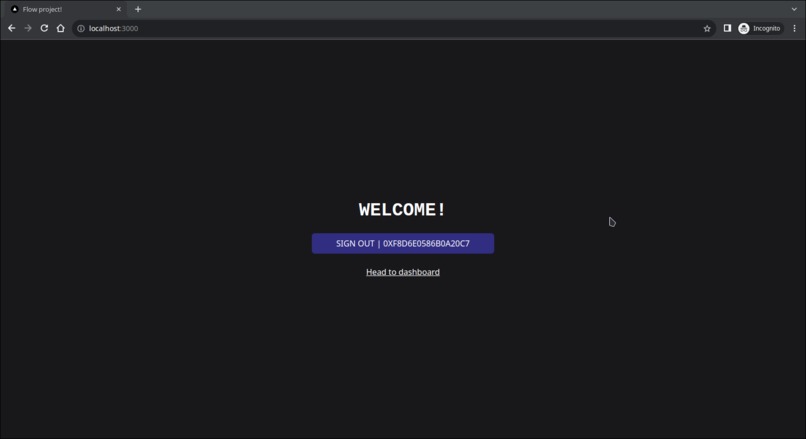Screen dimensions: 806x439
Task: Open the Incognito profile indicator
Action: coord(760,28)
